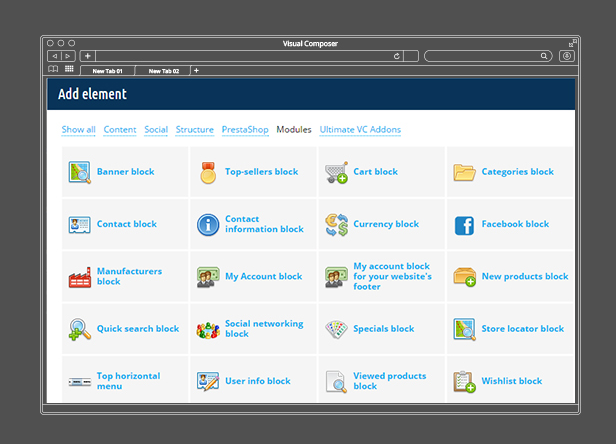The width and height of the screenshot is (616, 444).
Task: Click the Banner block map icon
Action: tap(79, 172)
